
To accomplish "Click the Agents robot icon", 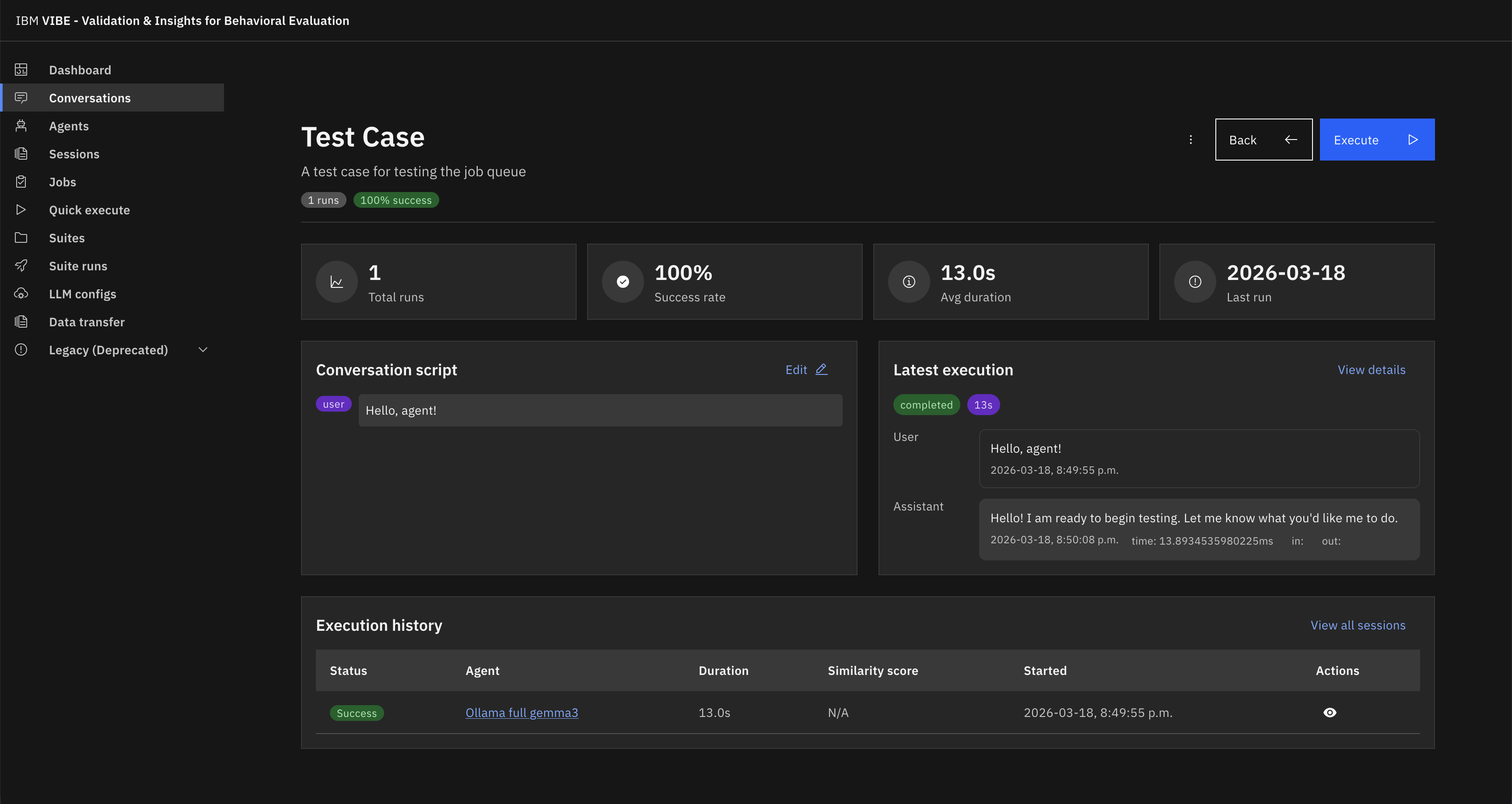I will [x=21, y=126].
